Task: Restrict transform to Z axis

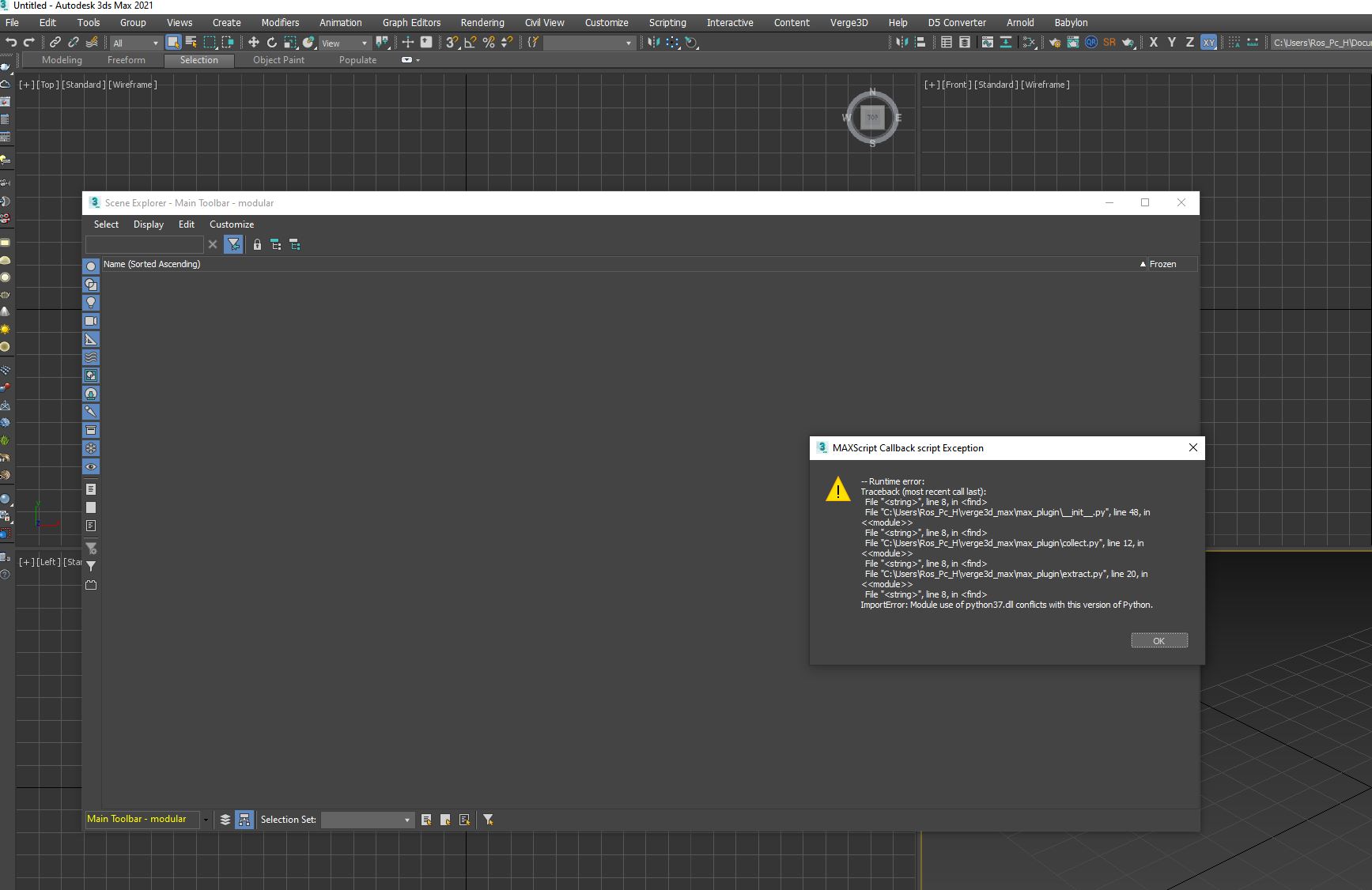Action: tap(1190, 42)
